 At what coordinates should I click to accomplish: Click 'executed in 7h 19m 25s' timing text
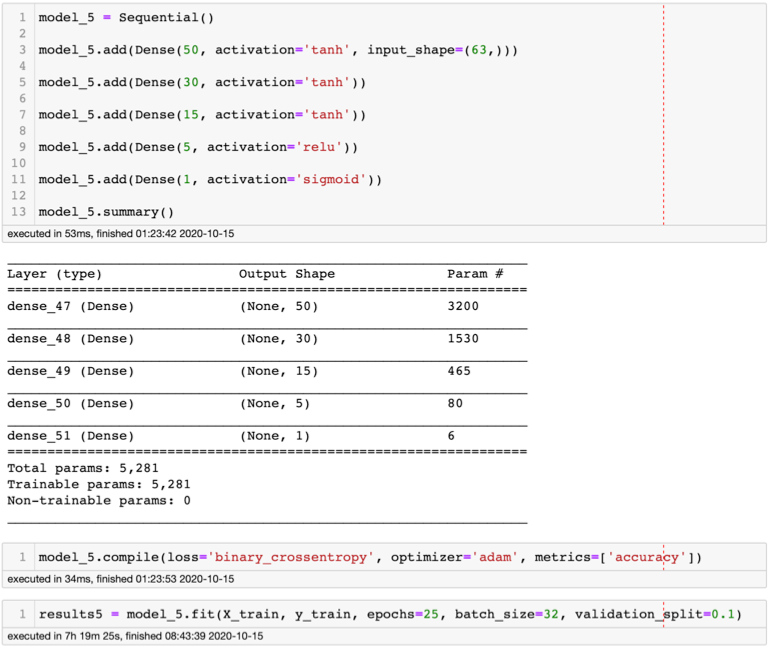(x=135, y=636)
